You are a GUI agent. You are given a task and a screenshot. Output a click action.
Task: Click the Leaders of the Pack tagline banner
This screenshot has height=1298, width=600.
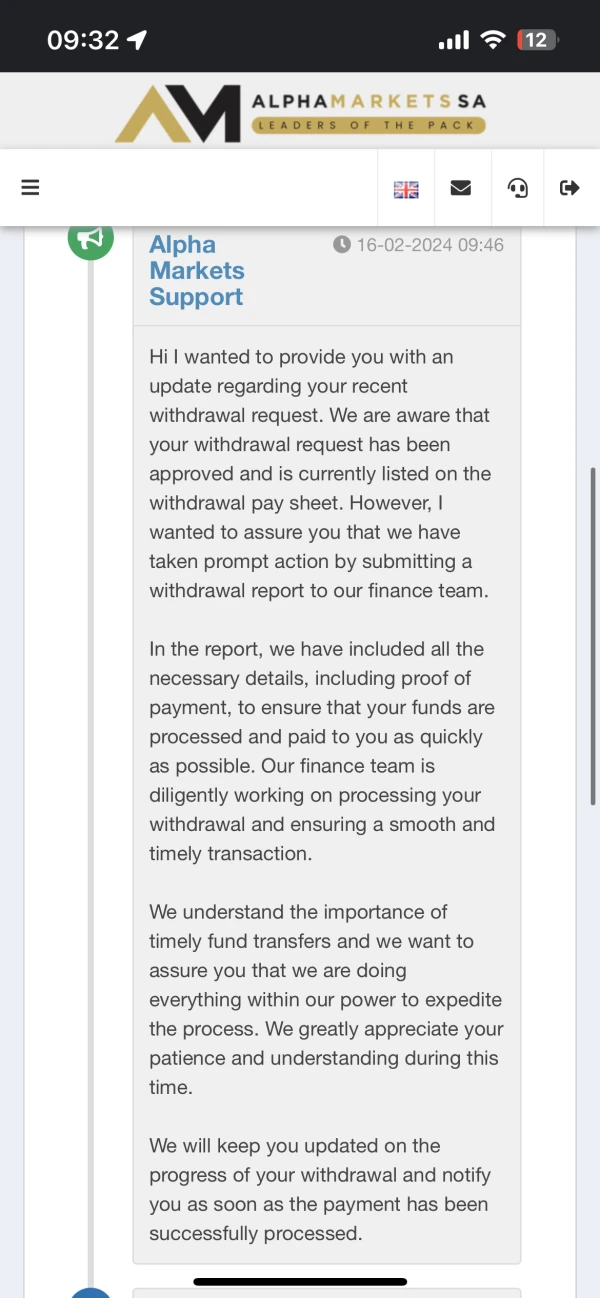coord(368,125)
